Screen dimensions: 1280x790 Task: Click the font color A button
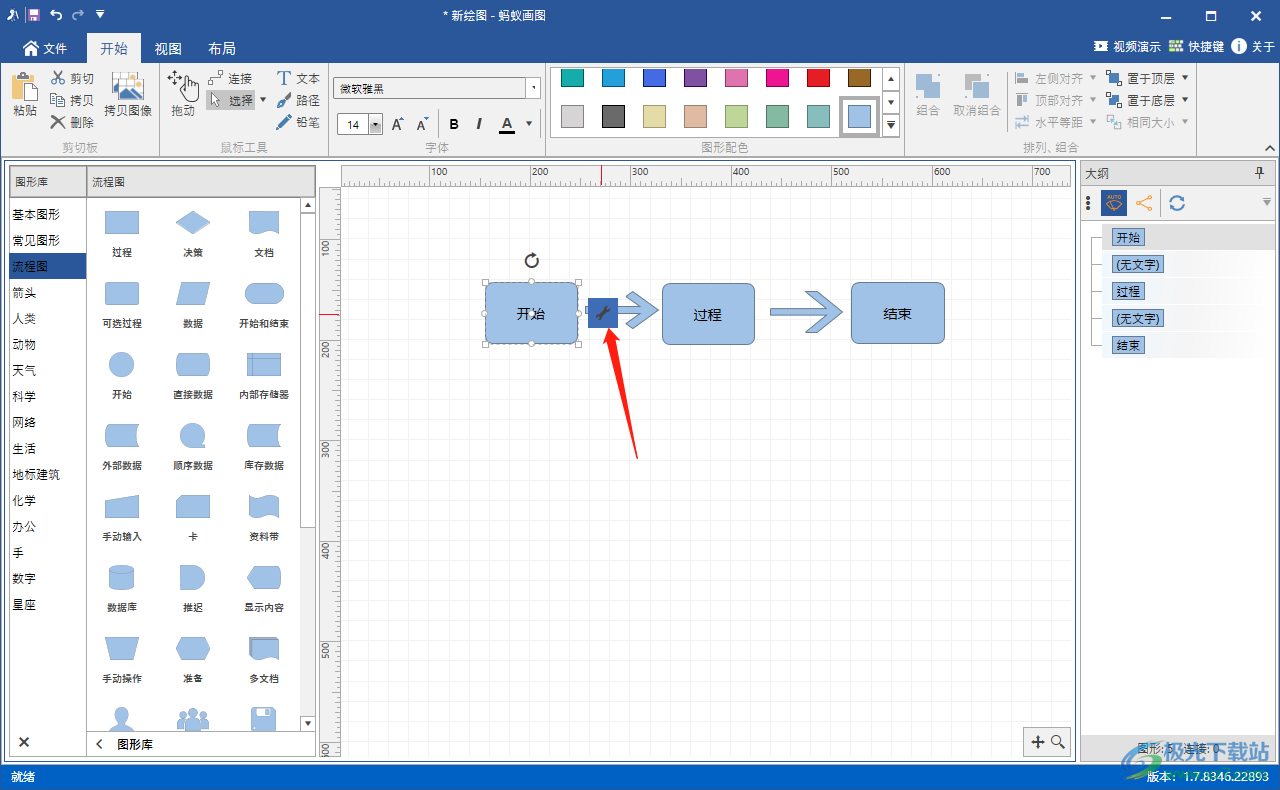507,124
